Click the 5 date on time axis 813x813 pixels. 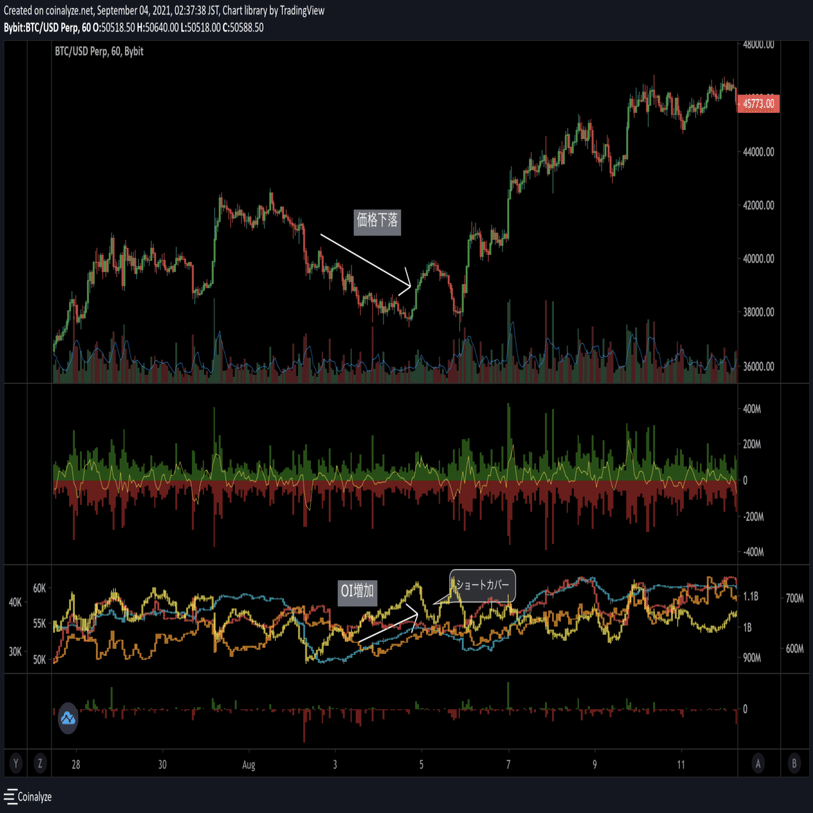tap(421, 765)
